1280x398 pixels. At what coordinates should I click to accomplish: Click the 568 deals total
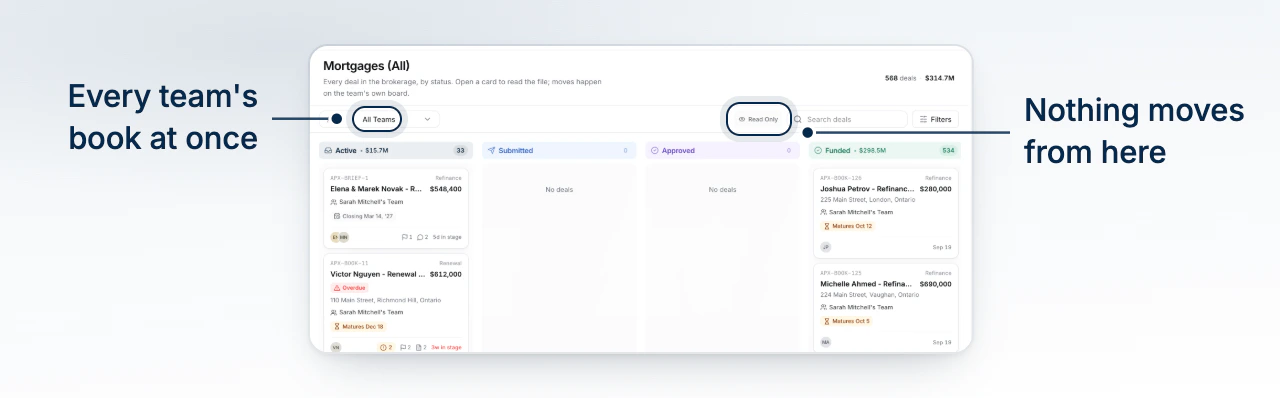pos(900,78)
